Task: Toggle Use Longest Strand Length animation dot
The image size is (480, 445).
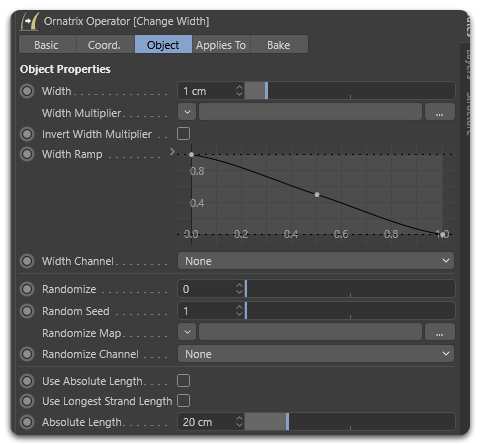Action: [x=27, y=401]
